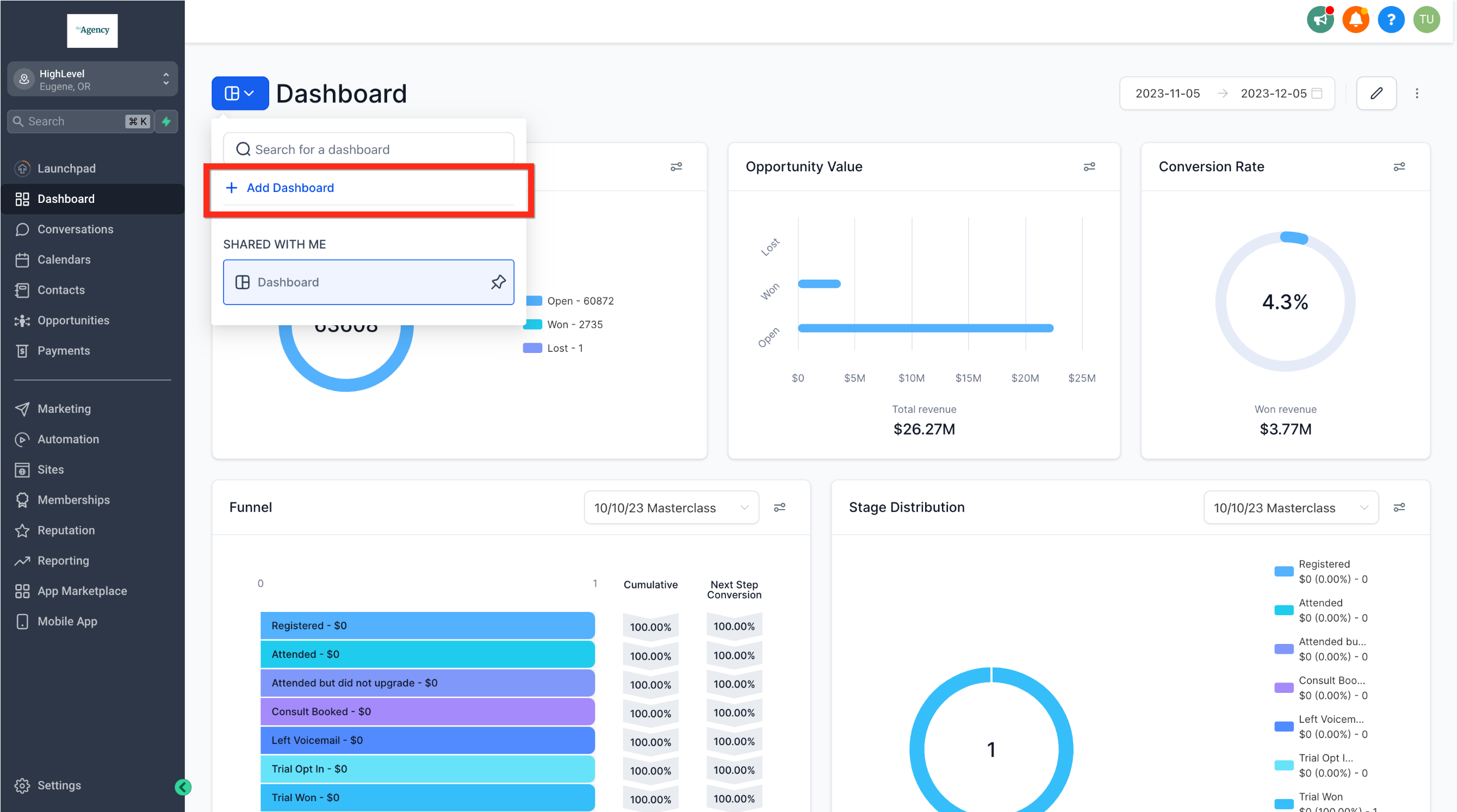Click the lightning icon beside the search bar
This screenshot has width=1457, height=812.
tap(166, 121)
